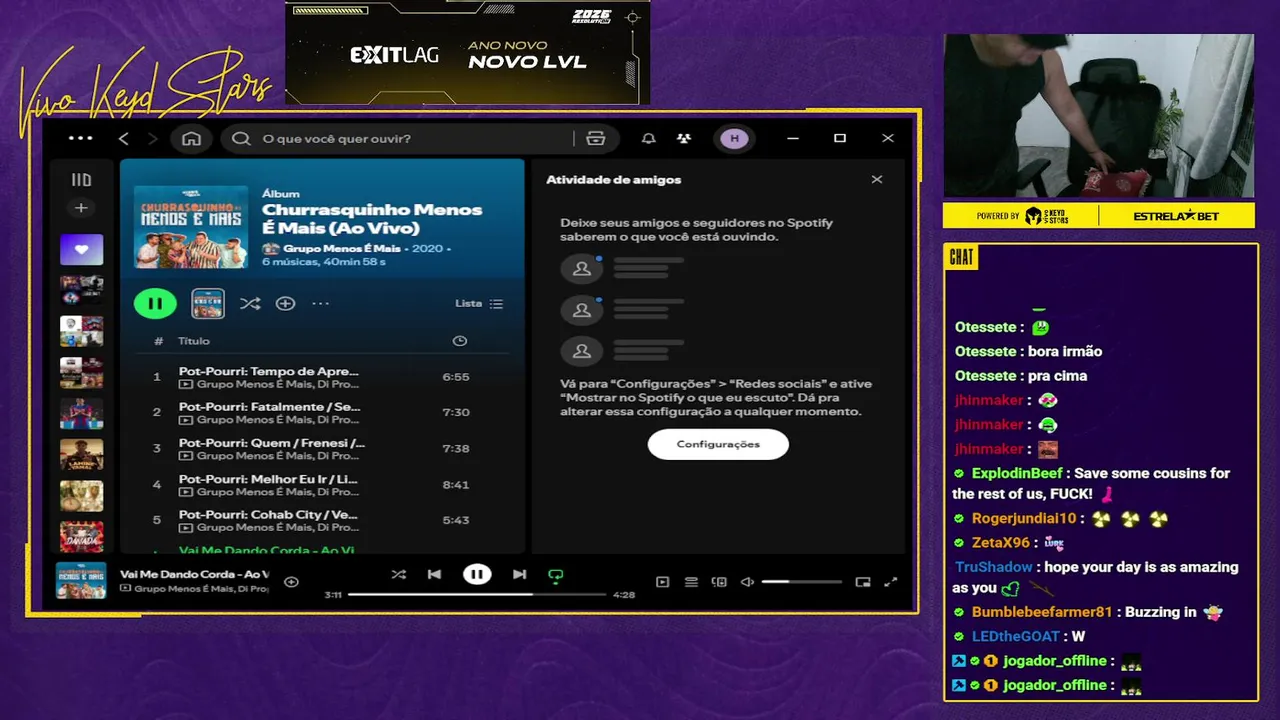Image resolution: width=1280 pixels, height=720 pixels.
Task: Open notifications bell
Action: [648, 138]
